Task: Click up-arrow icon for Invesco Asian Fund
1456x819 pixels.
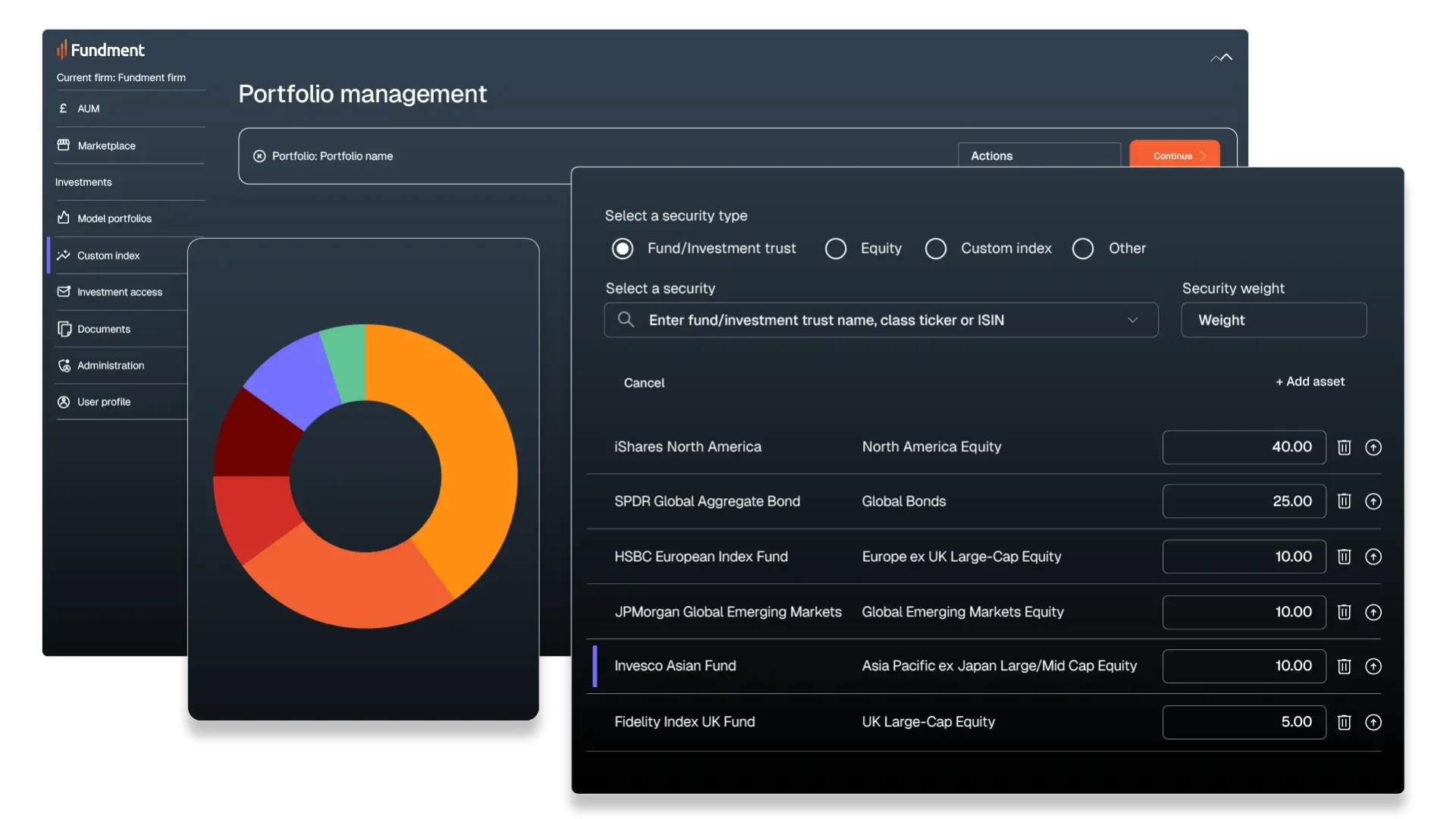Action: point(1373,666)
